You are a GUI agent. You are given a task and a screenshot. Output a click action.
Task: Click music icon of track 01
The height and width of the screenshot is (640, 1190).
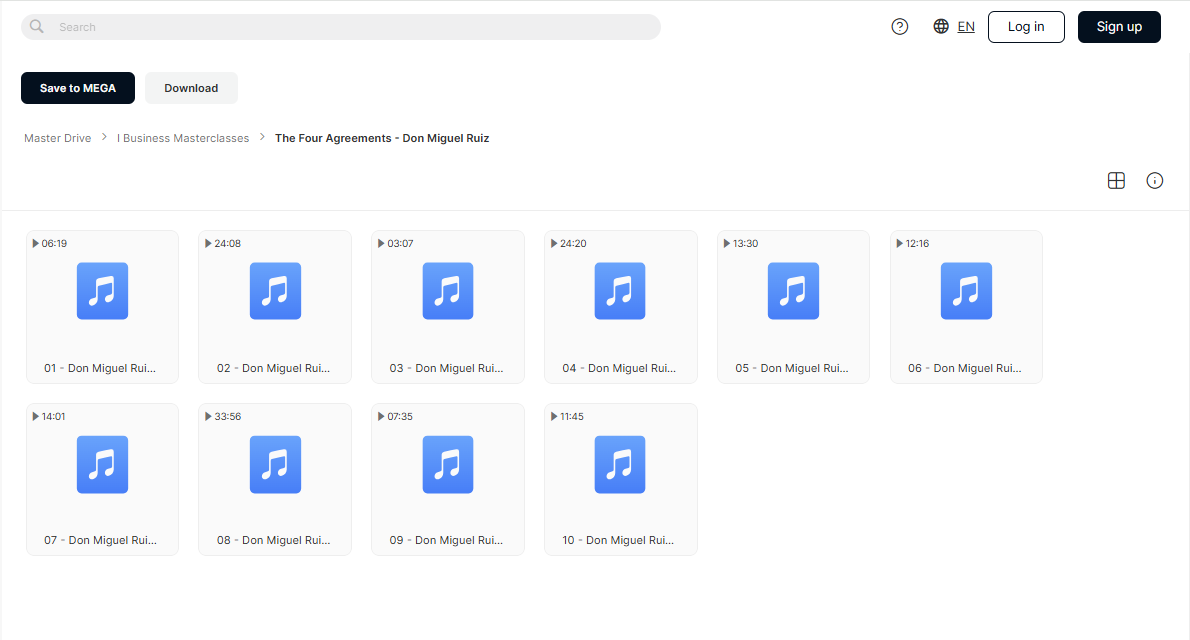tap(102, 291)
